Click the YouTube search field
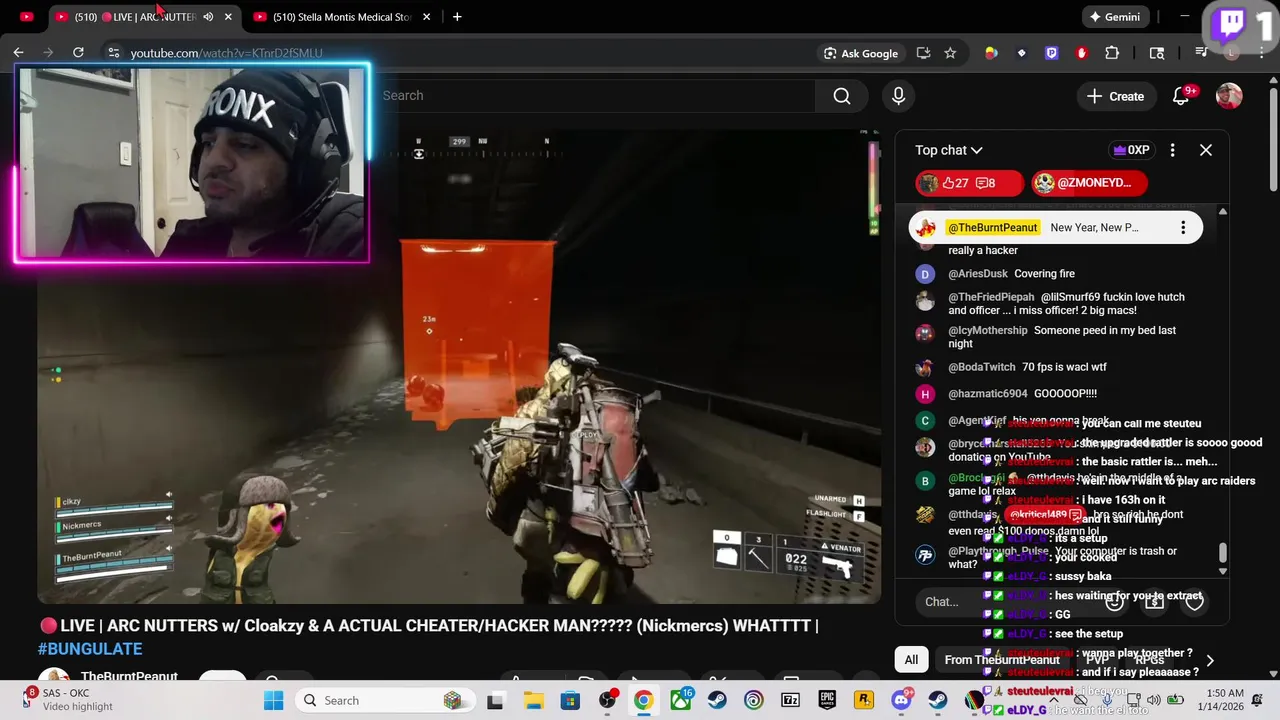 (597, 96)
